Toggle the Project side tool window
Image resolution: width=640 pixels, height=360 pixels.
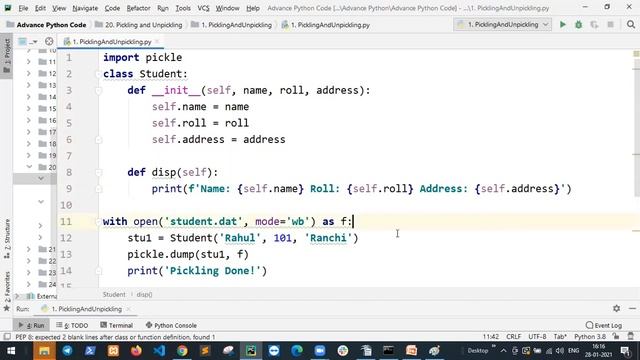tap(7, 55)
